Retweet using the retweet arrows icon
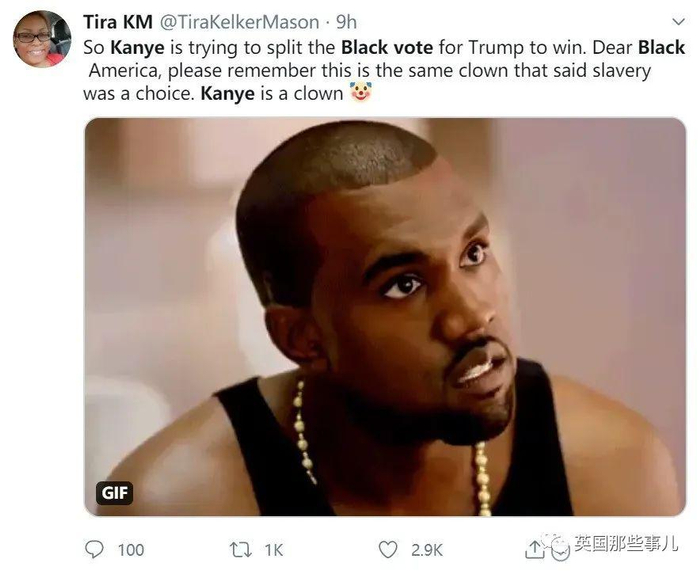The height and width of the screenshot is (574, 700). coord(240,550)
